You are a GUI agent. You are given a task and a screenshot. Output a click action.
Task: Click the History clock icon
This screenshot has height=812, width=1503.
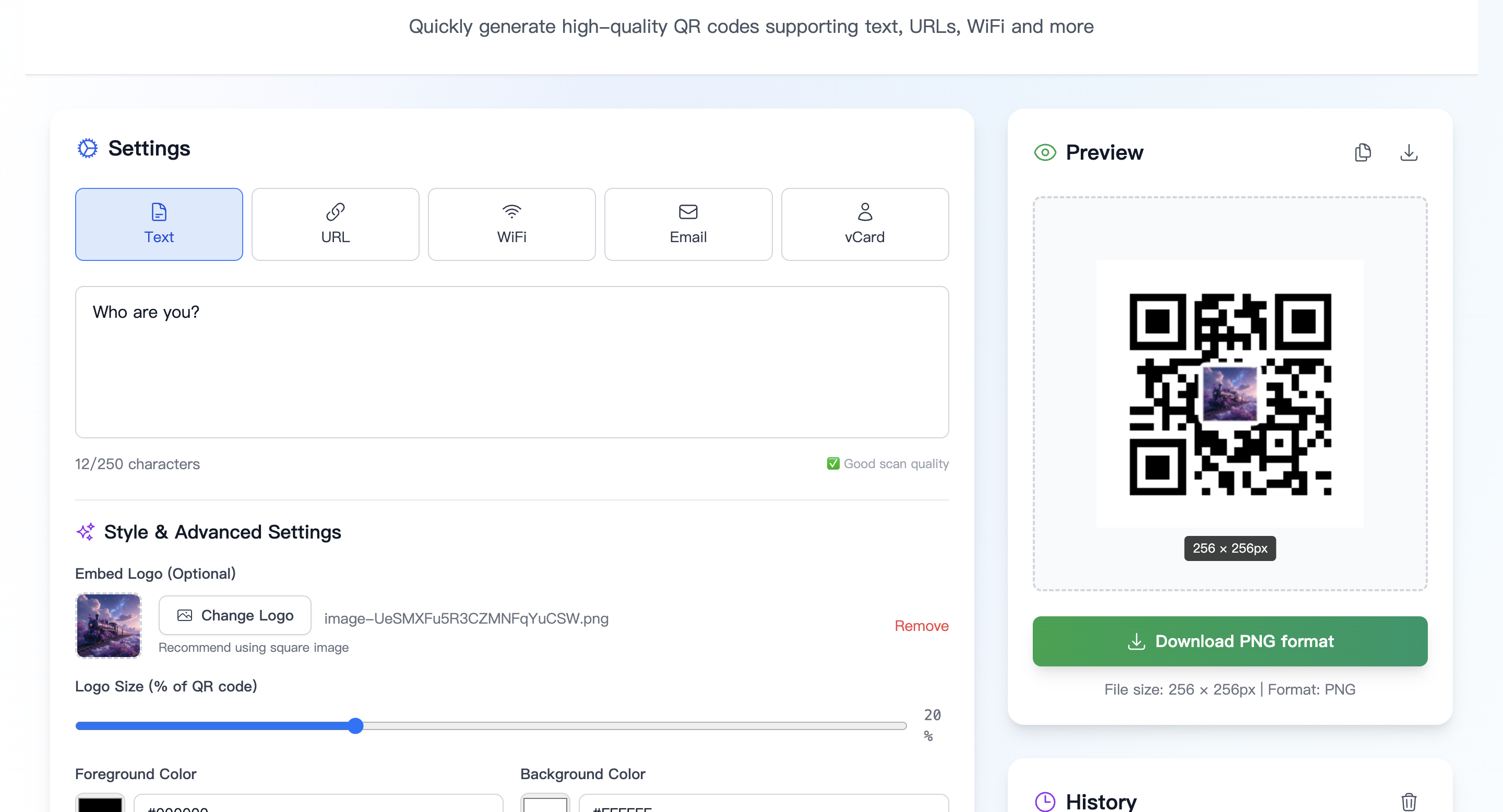pyautogui.click(x=1045, y=802)
